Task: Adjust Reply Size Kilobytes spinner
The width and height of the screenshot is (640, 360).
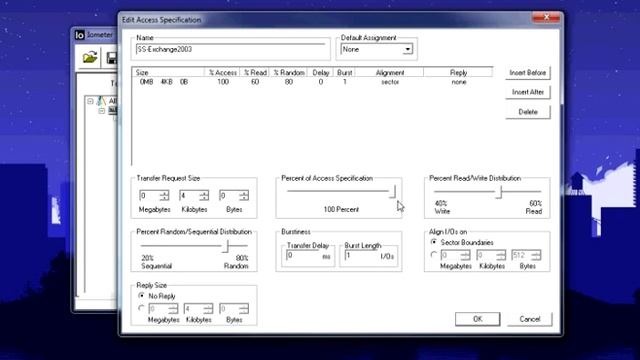Action: (208, 309)
